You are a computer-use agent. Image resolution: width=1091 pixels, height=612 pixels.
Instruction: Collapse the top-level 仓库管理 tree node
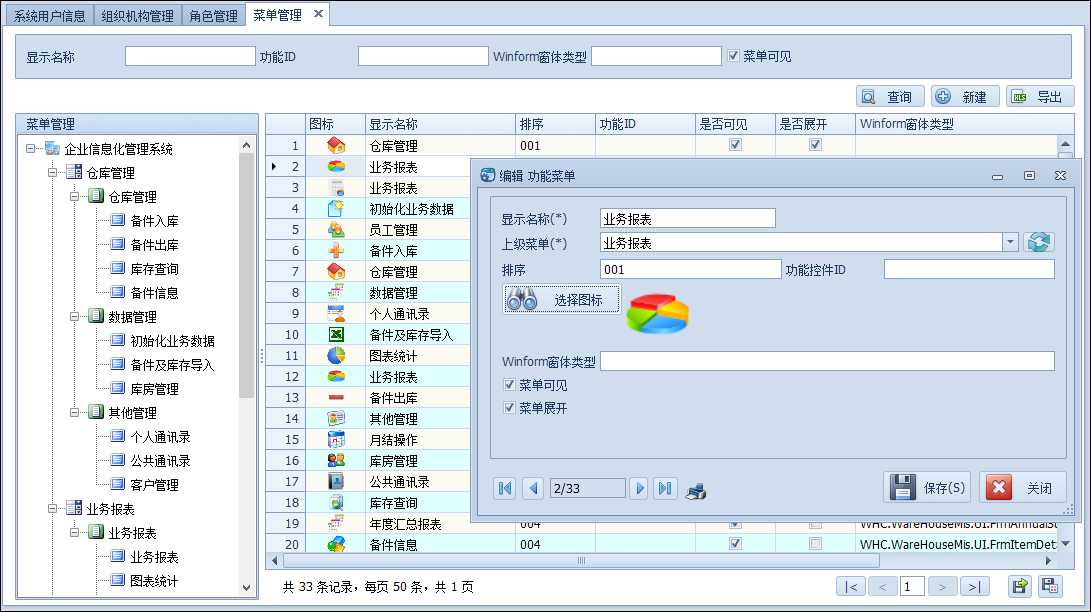click(52, 172)
